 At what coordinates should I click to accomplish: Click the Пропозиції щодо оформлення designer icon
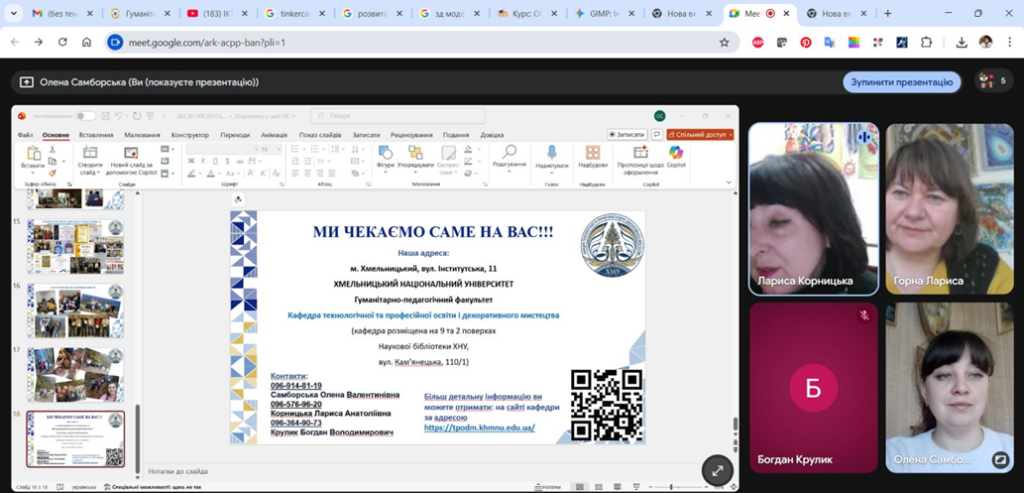click(640, 153)
